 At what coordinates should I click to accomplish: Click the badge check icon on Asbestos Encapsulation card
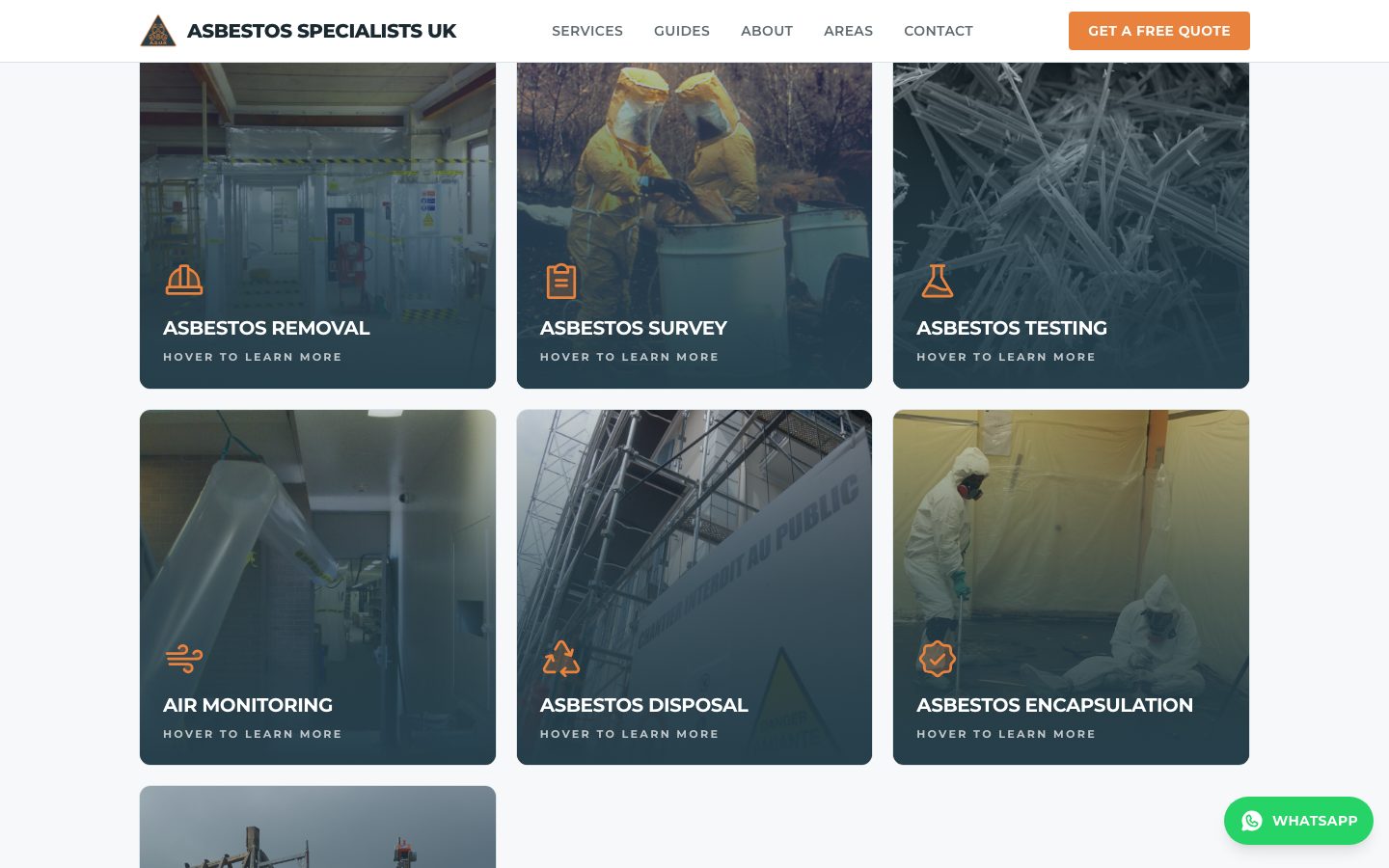pos(937,659)
